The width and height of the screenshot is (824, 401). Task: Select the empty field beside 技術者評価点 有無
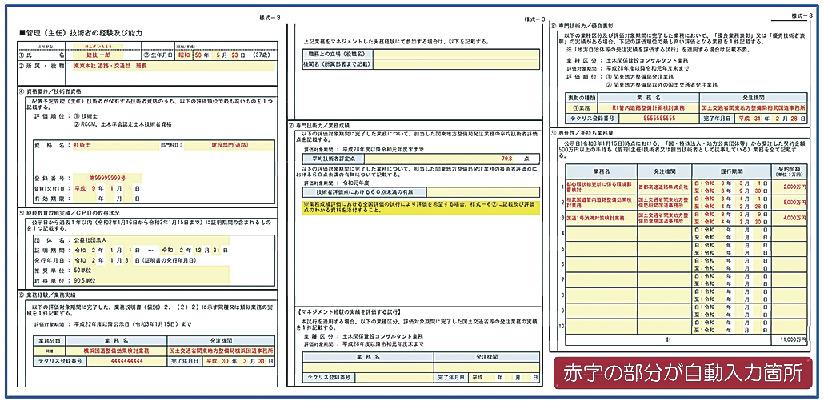pos(483,192)
